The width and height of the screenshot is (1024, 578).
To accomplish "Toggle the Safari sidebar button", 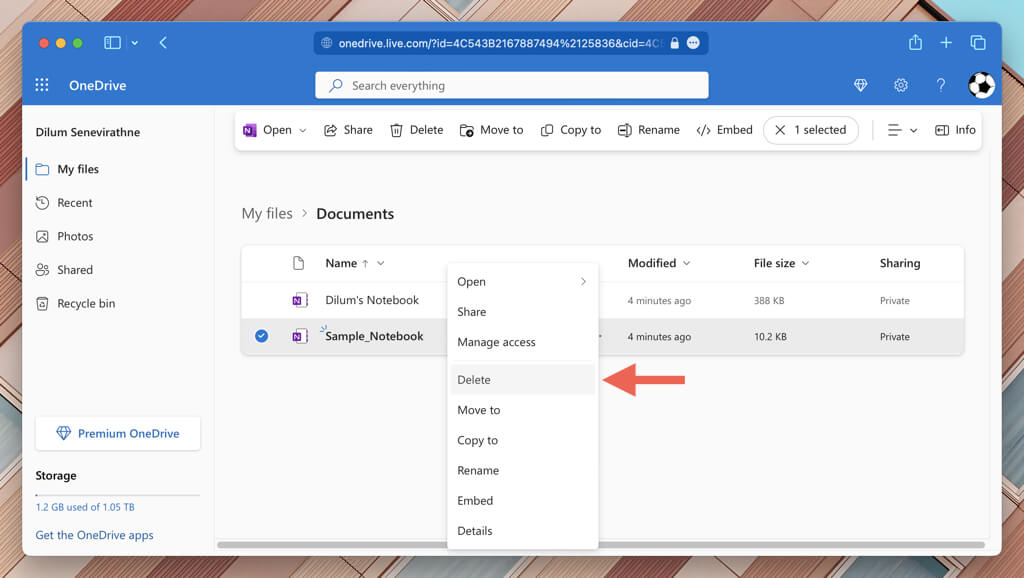I will pos(112,43).
